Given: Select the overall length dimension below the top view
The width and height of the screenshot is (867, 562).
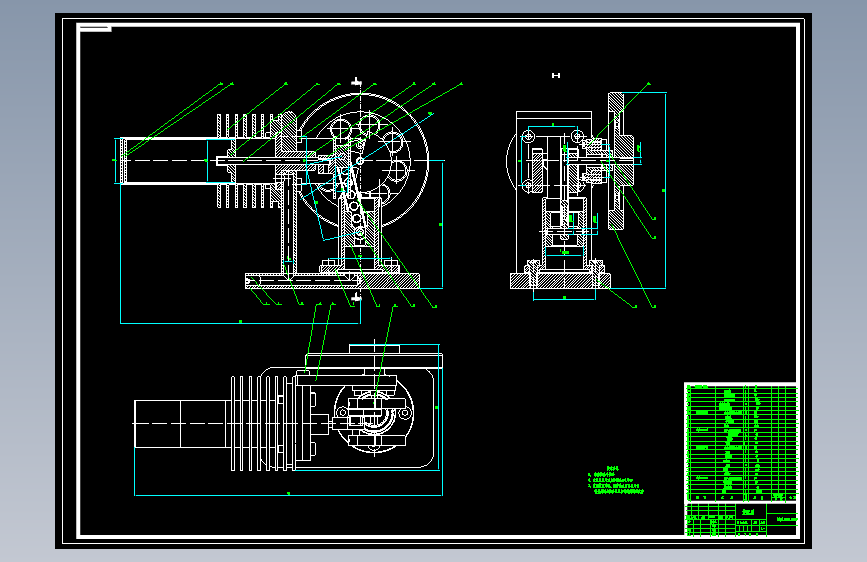Looking at the screenshot, I should tap(288, 495).
